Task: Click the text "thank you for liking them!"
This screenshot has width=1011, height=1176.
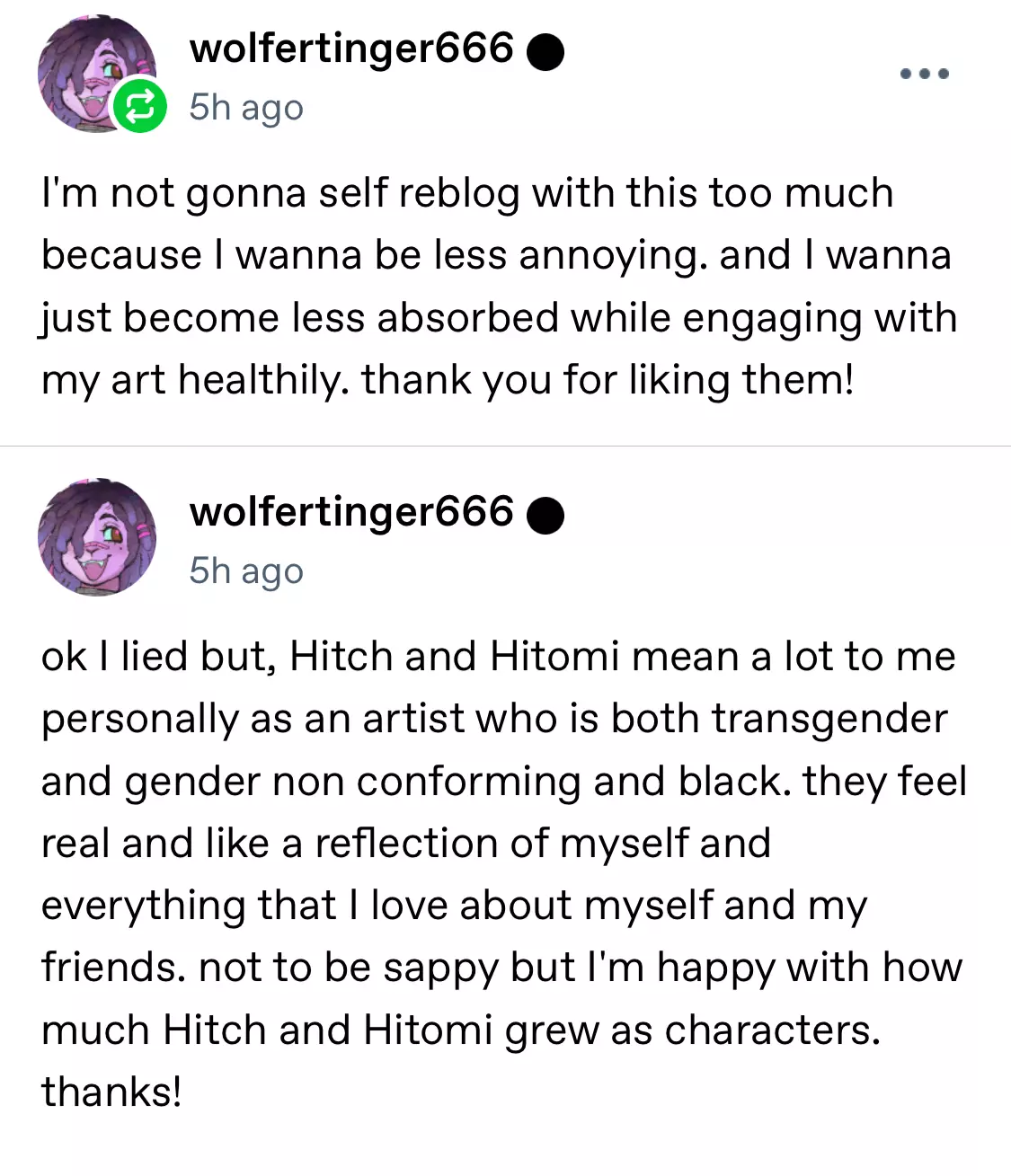Action: coord(607,380)
